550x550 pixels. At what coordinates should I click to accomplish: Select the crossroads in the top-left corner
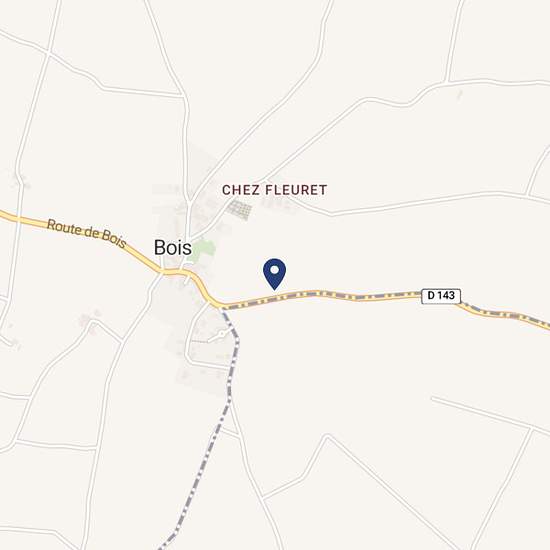48,54
